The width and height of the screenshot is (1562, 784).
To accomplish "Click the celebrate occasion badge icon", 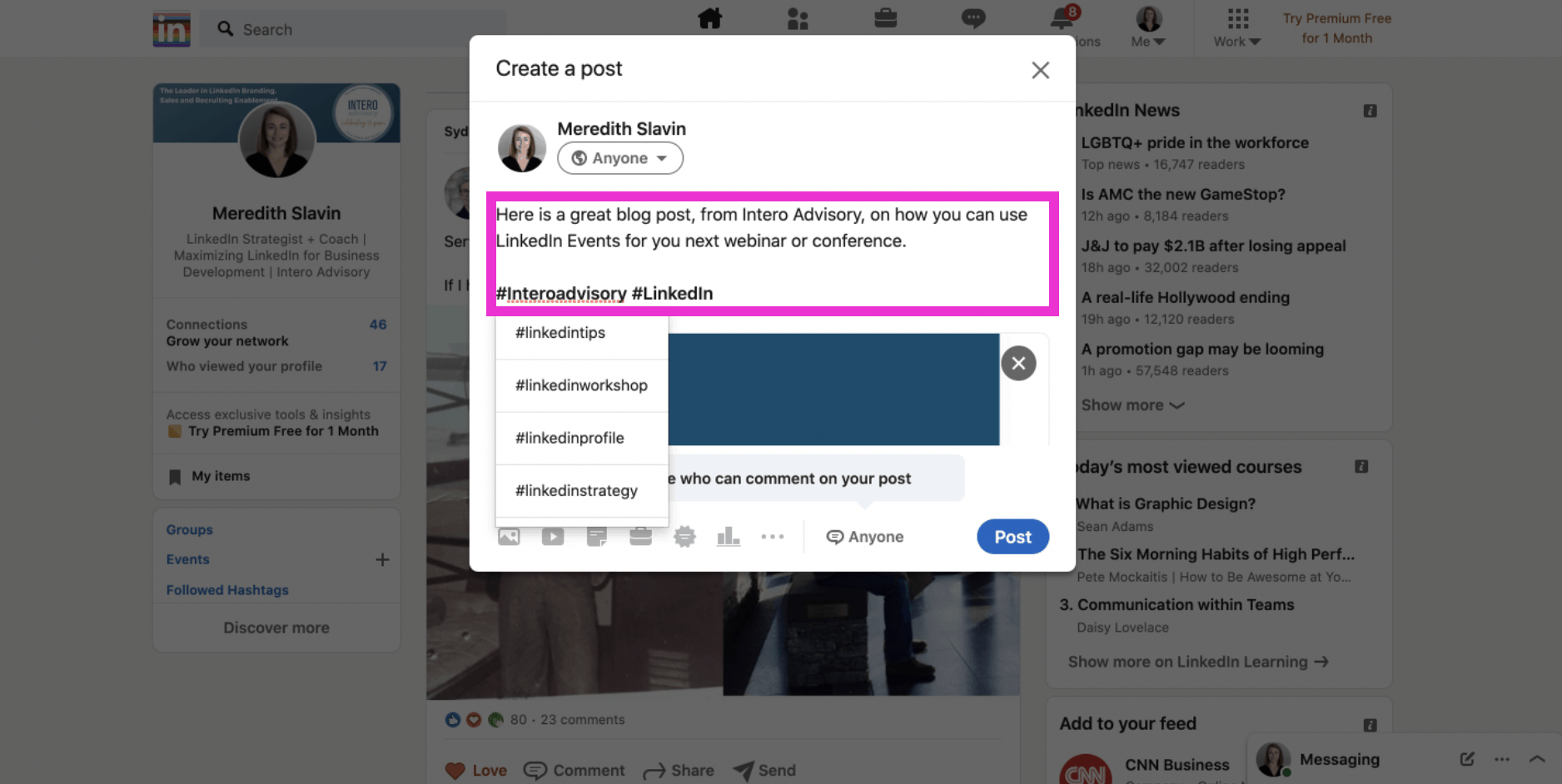I will [684, 537].
